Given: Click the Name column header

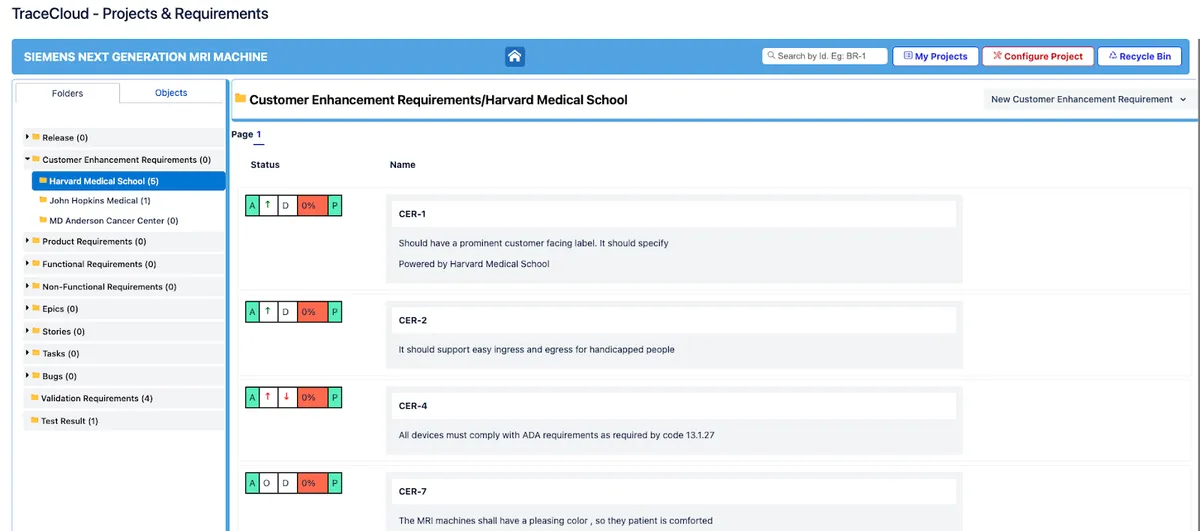Looking at the screenshot, I should coord(403,164).
